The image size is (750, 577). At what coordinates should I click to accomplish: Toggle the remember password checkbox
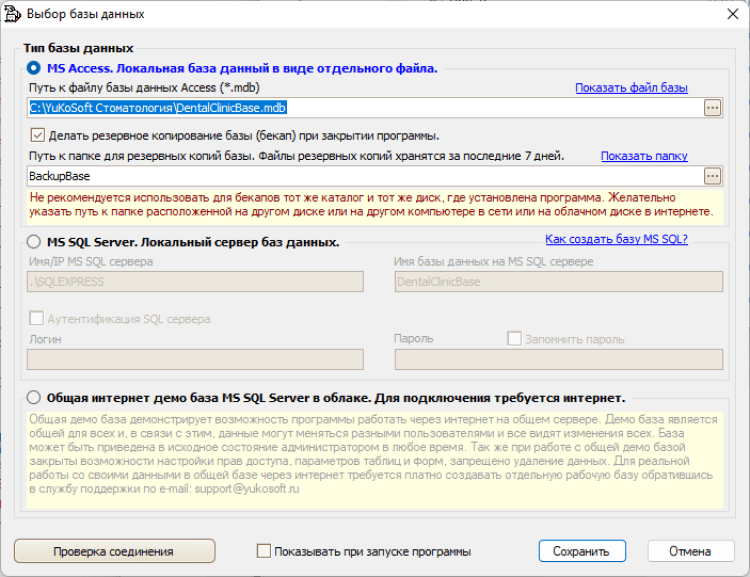(514, 339)
